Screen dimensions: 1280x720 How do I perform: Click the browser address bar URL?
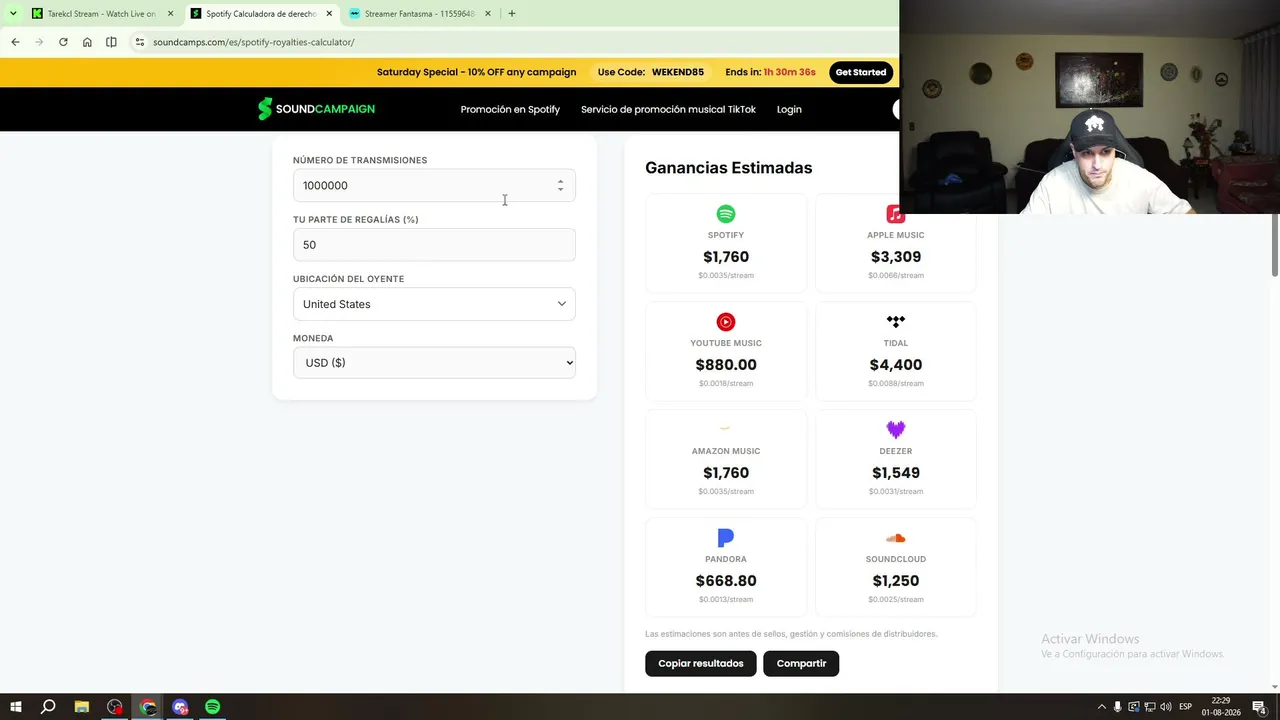254,42
